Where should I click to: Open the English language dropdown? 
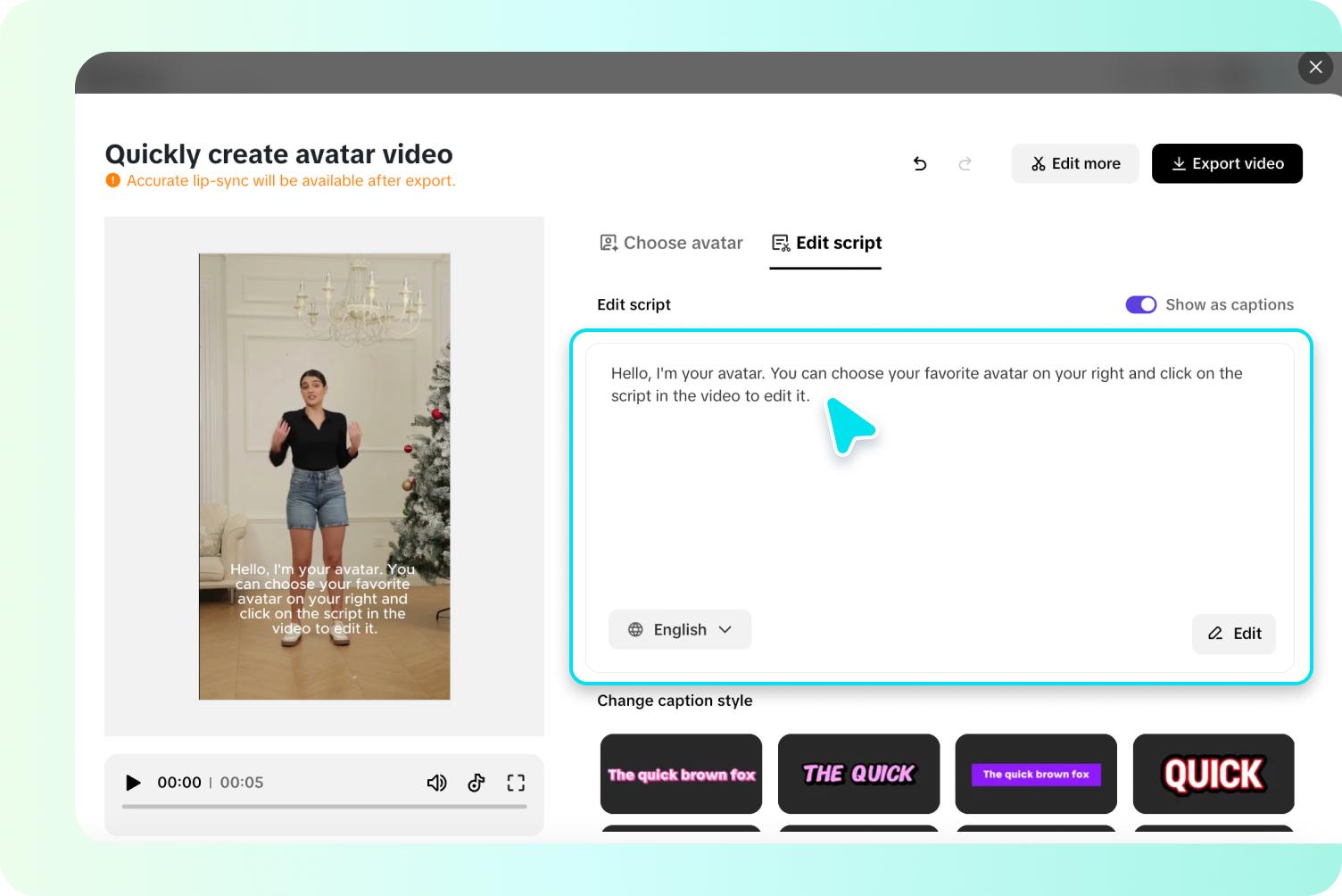679,629
